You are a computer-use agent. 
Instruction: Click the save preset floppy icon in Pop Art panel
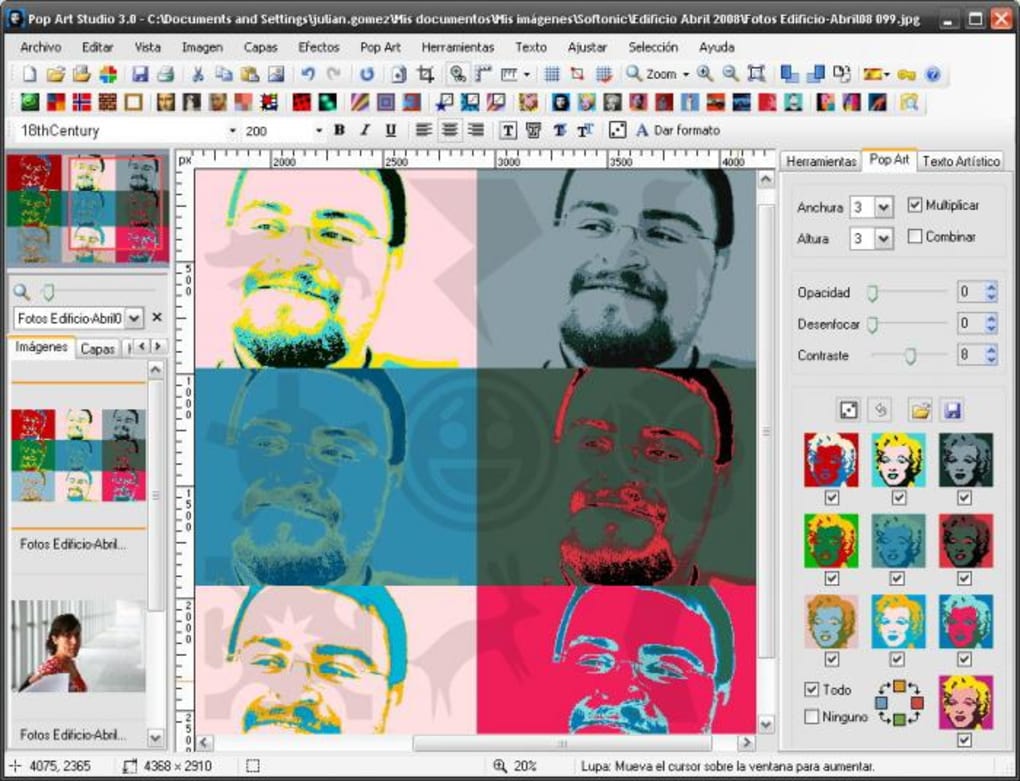951,410
